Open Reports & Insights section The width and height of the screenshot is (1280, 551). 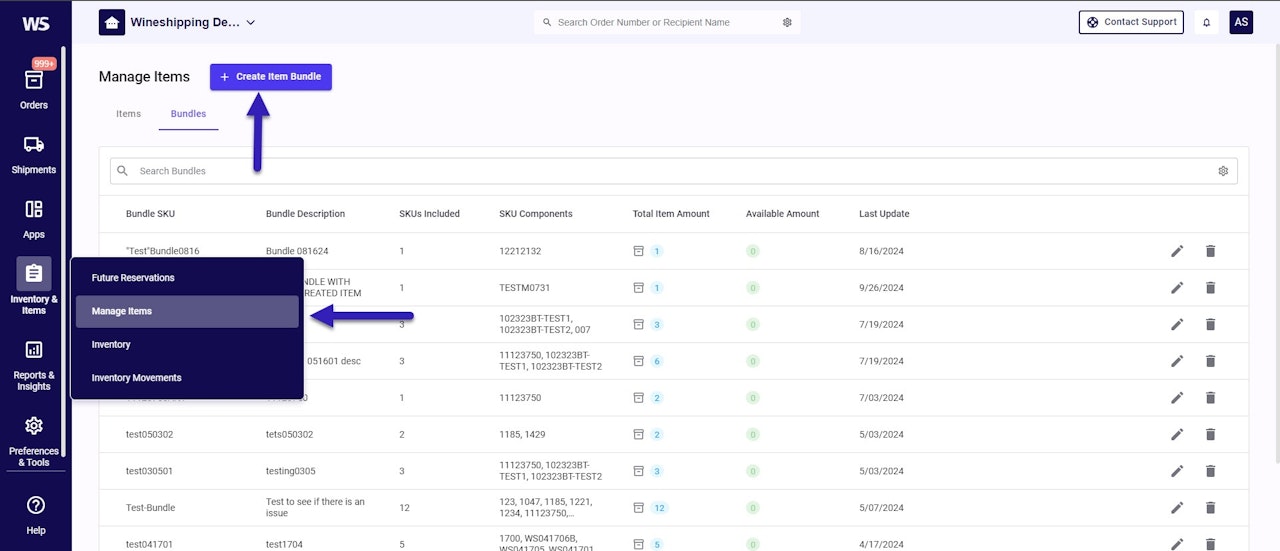click(33, 365)
